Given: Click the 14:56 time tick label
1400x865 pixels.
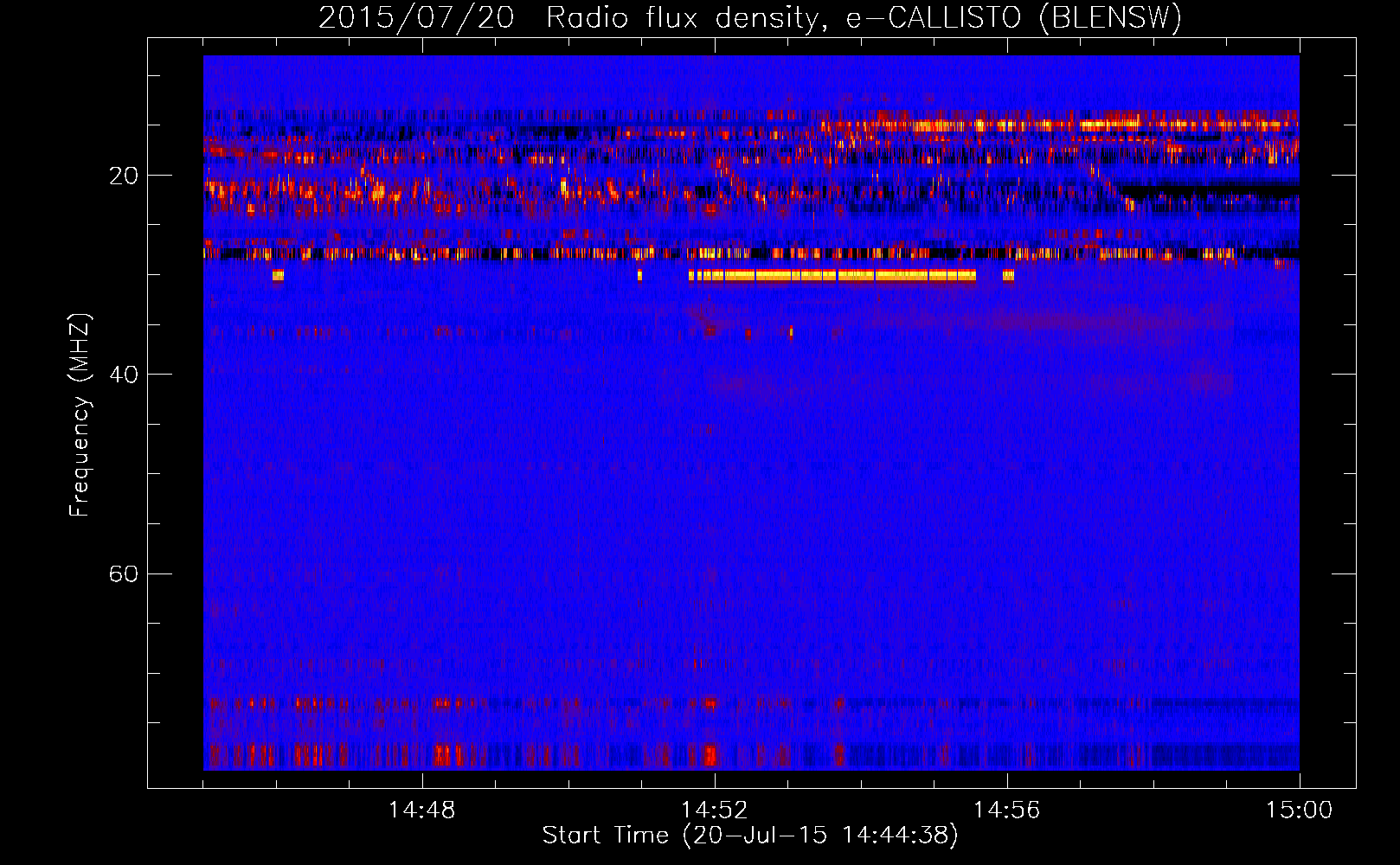Looking at the screenshot, I should [x=1006, y=811].
